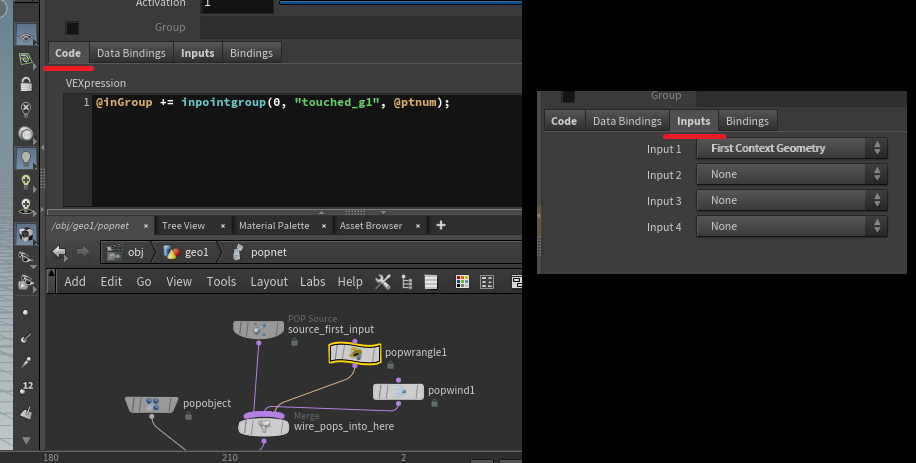The width and height of the screenshot is (916, 463).
Task: Click the tree view toggle icon in network toolbar
Action: coord(407,282)
